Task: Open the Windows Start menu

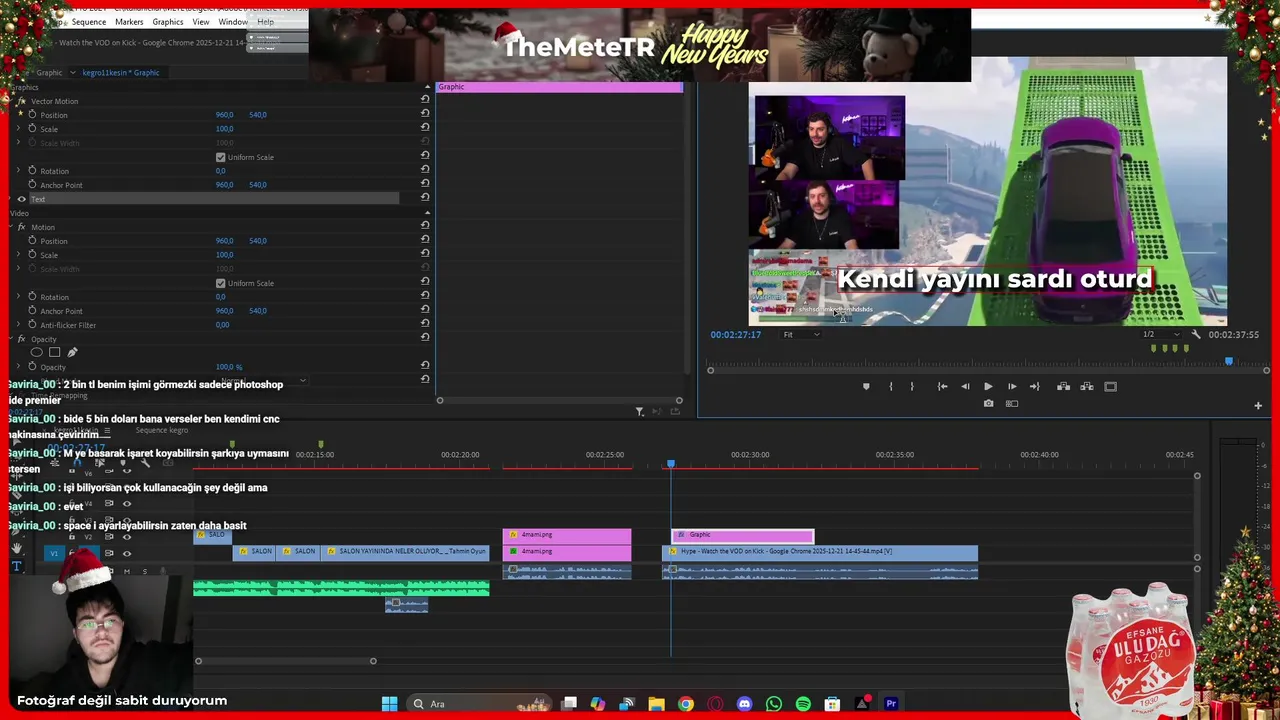Action: point(389,704)
